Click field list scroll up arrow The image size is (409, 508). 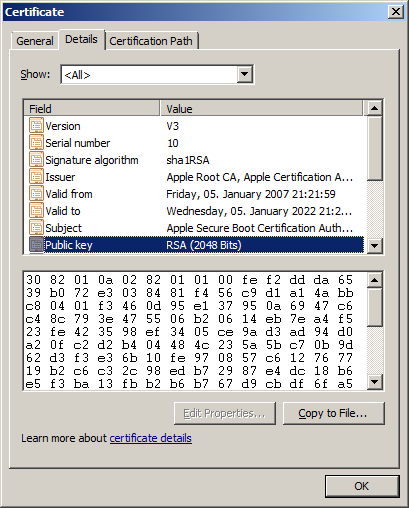pos(374,108)
